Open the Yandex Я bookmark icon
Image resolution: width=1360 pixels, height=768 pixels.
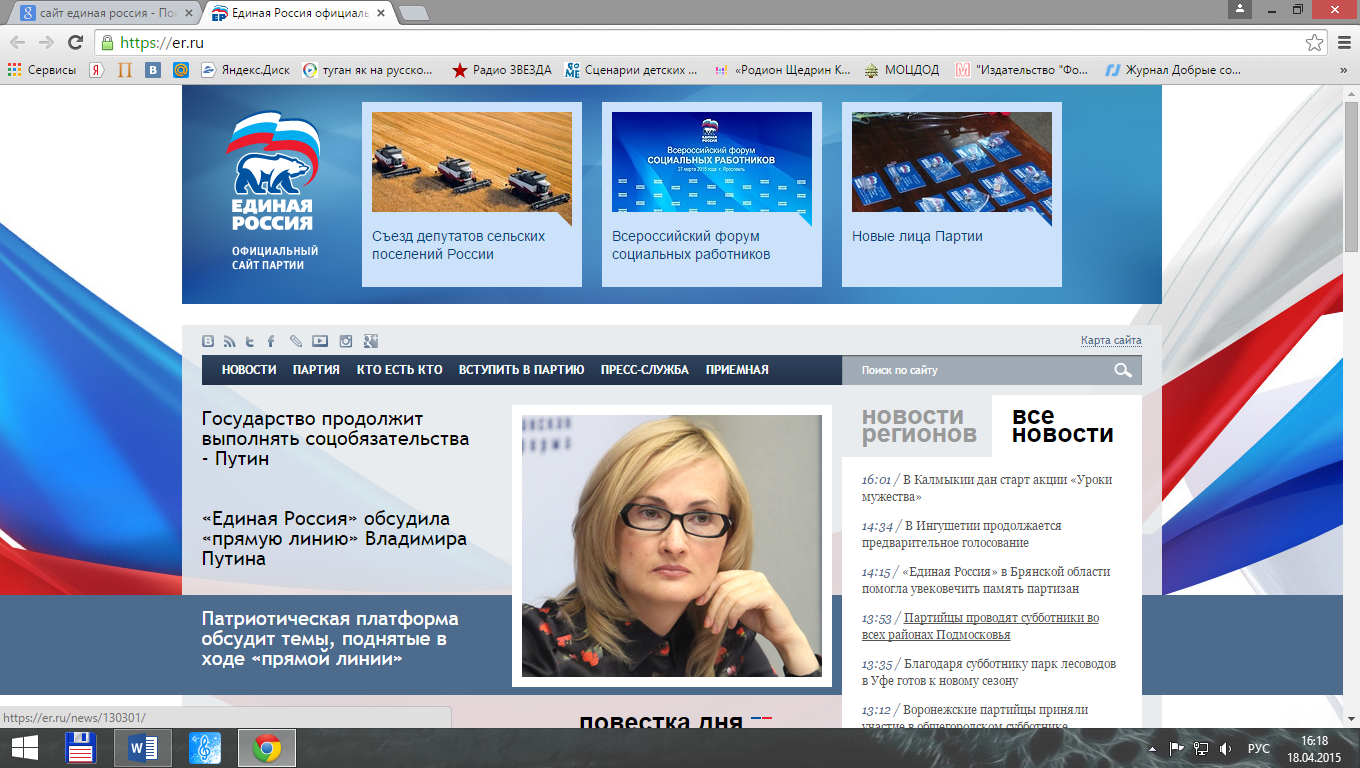tap(96, 70)
